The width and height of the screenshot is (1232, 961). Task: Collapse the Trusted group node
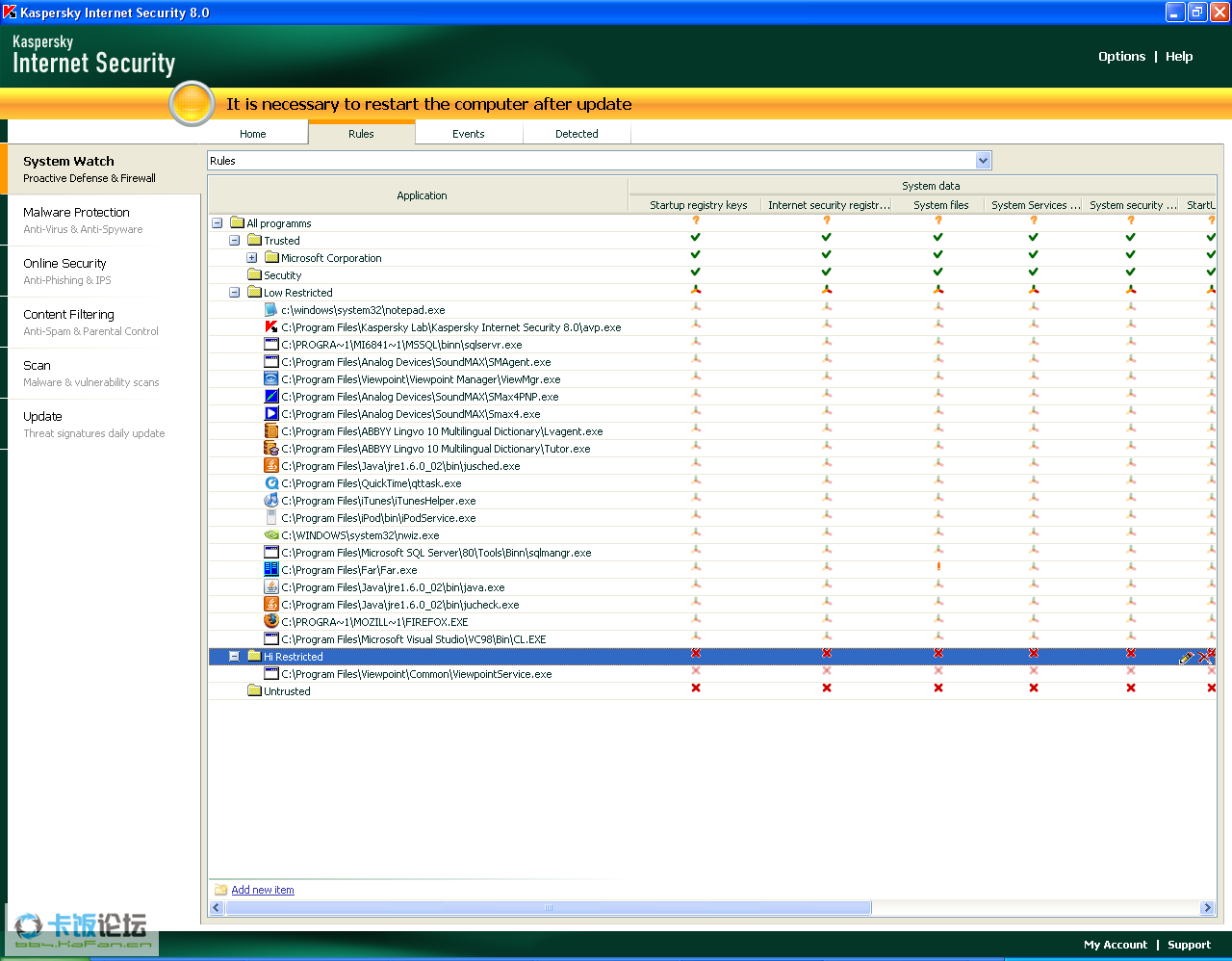click(235, 241)
